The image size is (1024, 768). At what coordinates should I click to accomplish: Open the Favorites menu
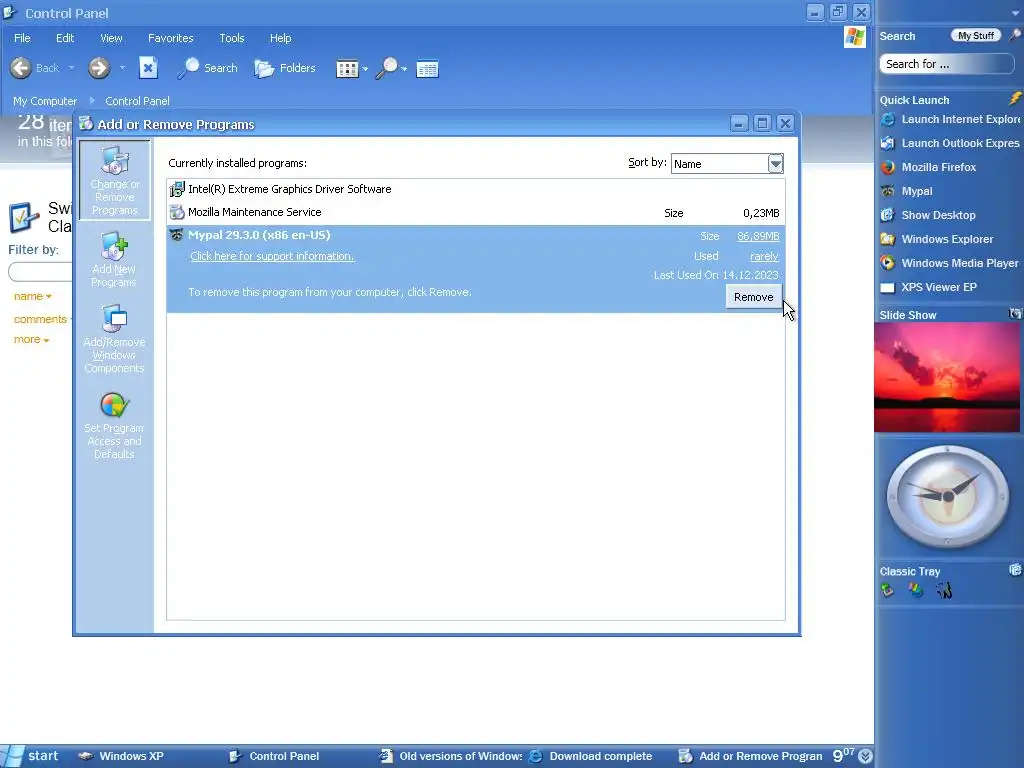[170, 38]
